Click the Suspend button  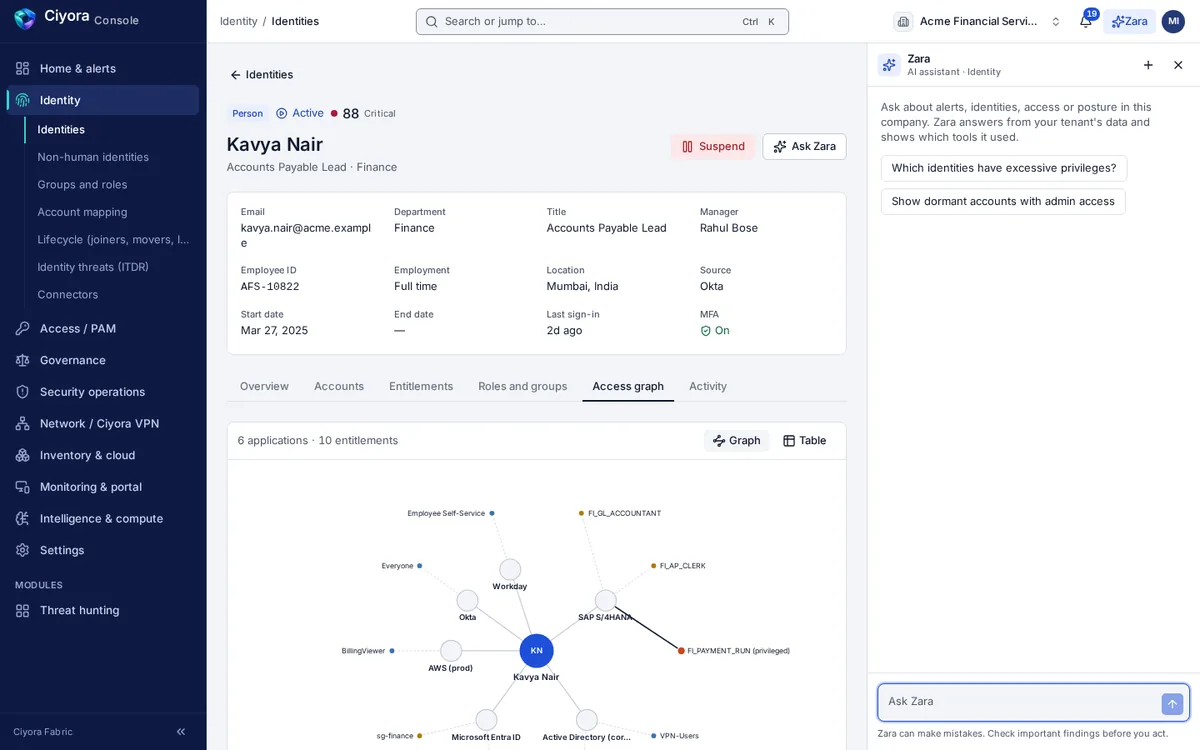713,146
